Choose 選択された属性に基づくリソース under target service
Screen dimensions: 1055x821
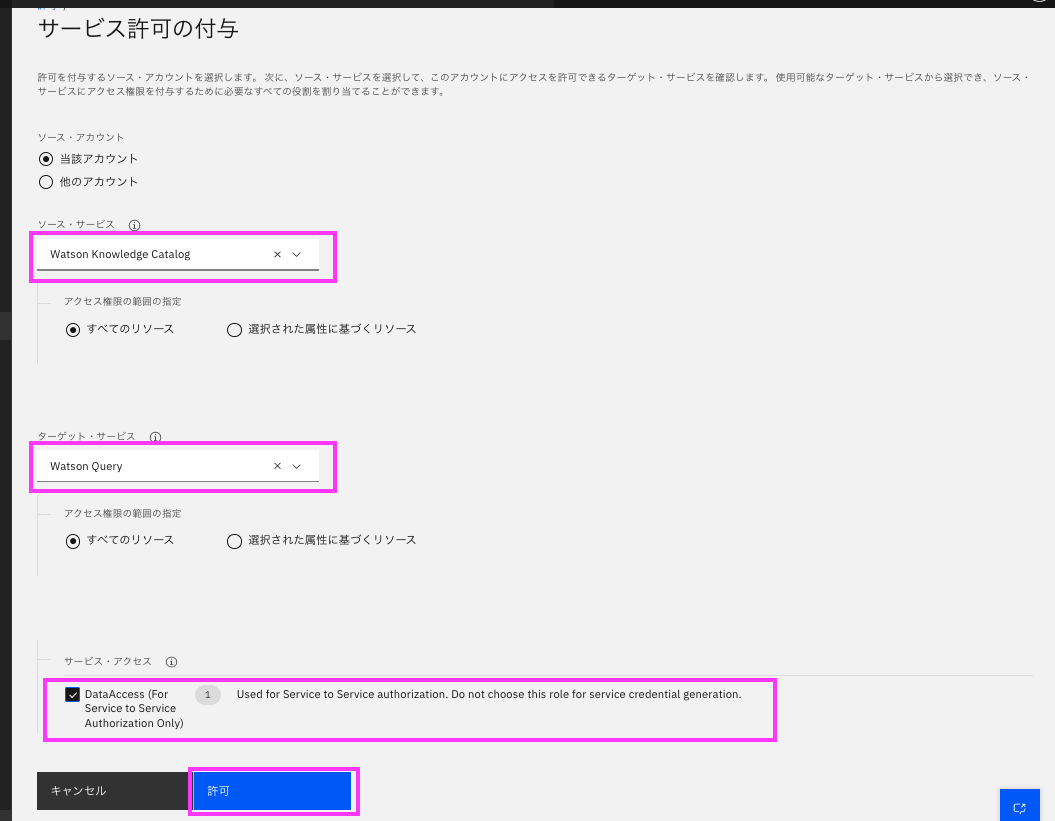point(234,541)
